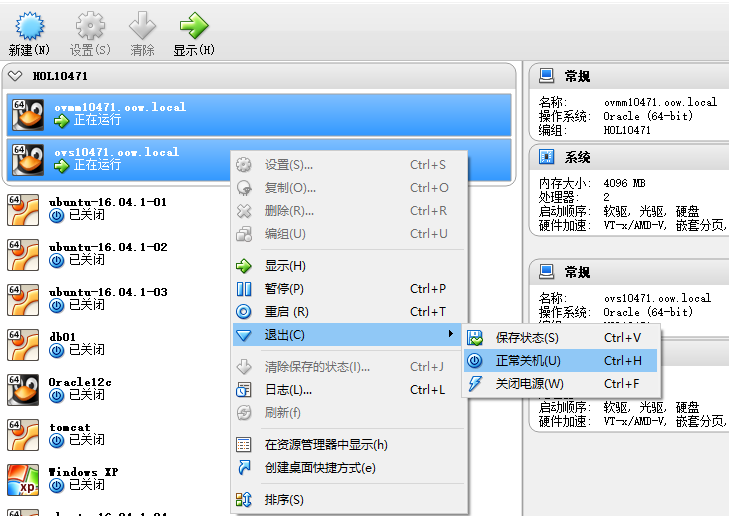
Task: Select 关闭电源(W) in the submenu
Action: click(560, 384)
